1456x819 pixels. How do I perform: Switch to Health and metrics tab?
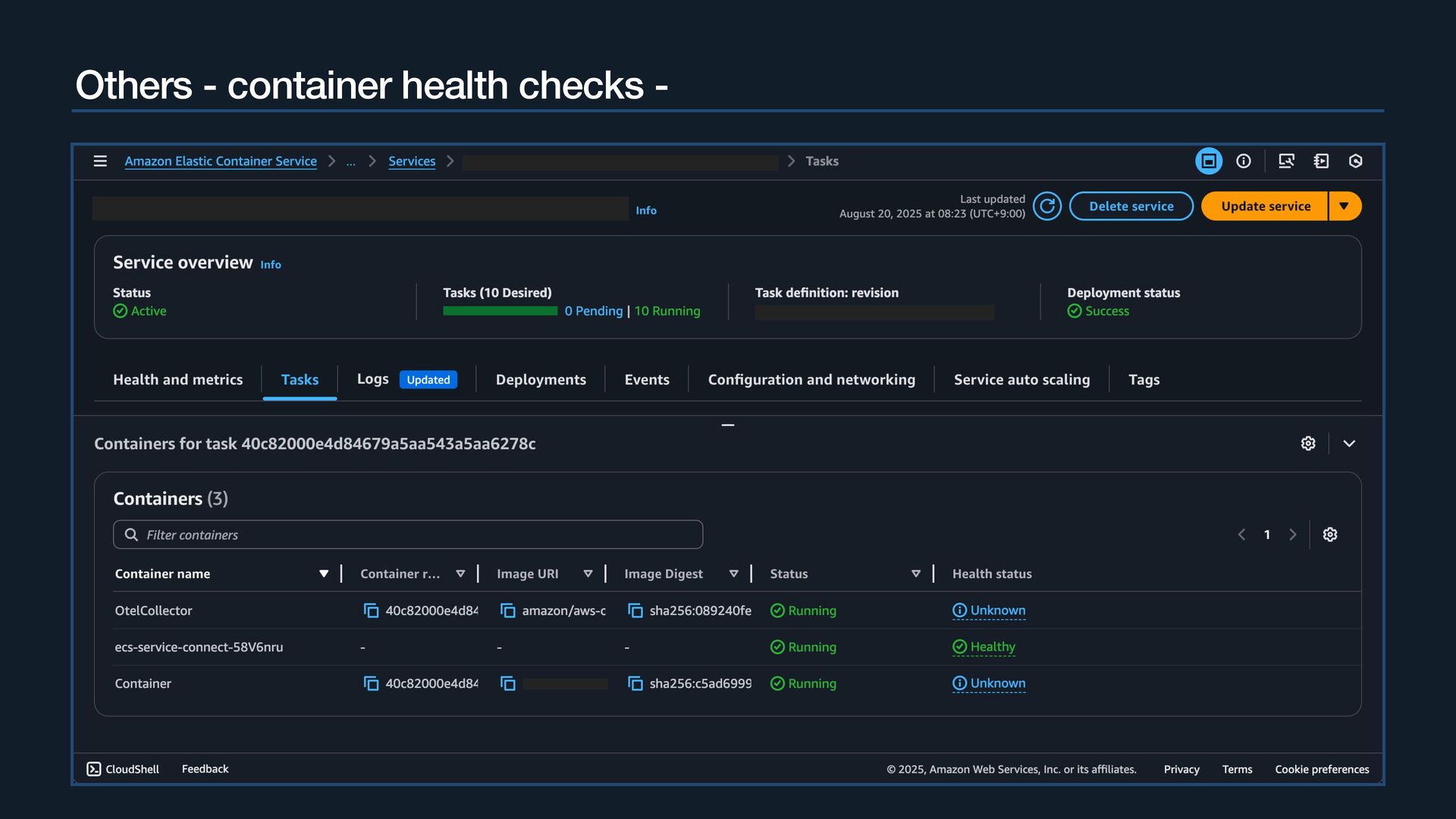178,380
